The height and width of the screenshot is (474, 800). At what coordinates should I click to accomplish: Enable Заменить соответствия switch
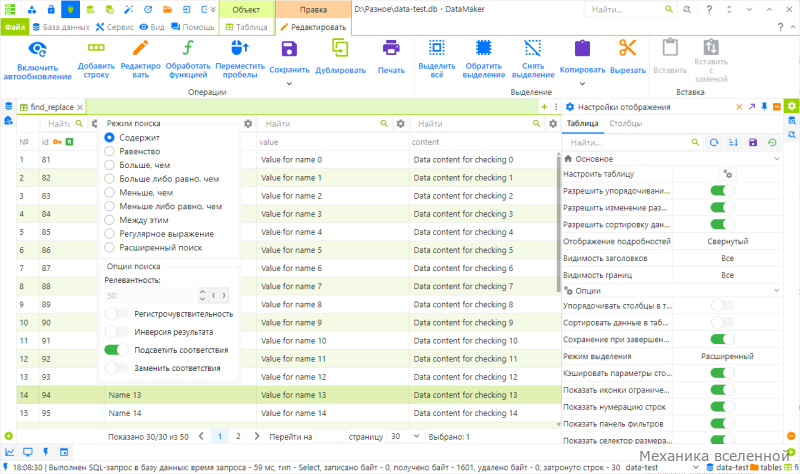pos(116,367)
